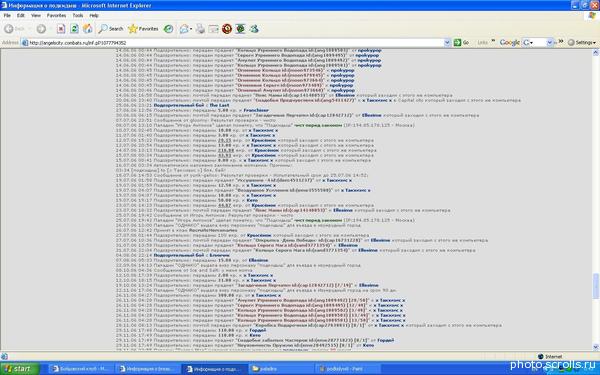Viewport: 600px width, 375px height.
Task: Open the Edit menu
Action: [x=21, y=15]
